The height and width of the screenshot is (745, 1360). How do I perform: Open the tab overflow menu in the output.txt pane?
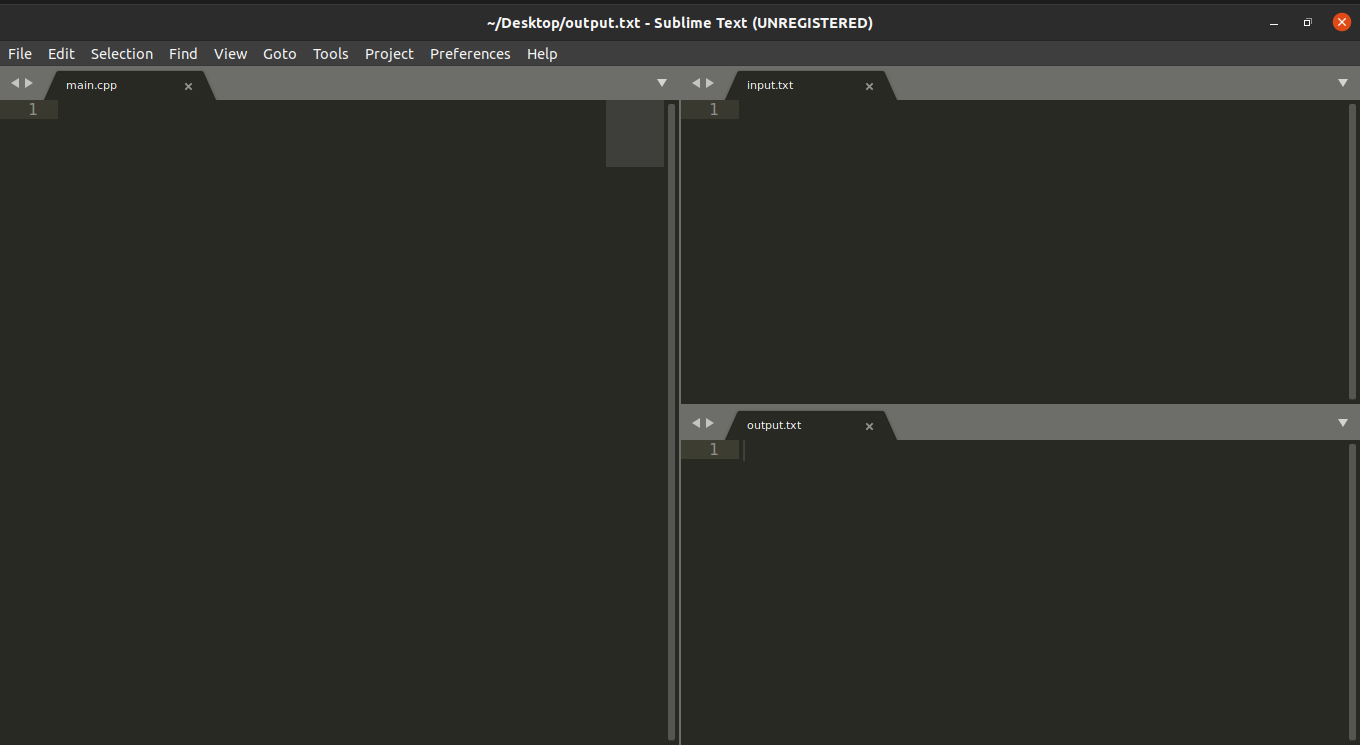(1342, 423)
